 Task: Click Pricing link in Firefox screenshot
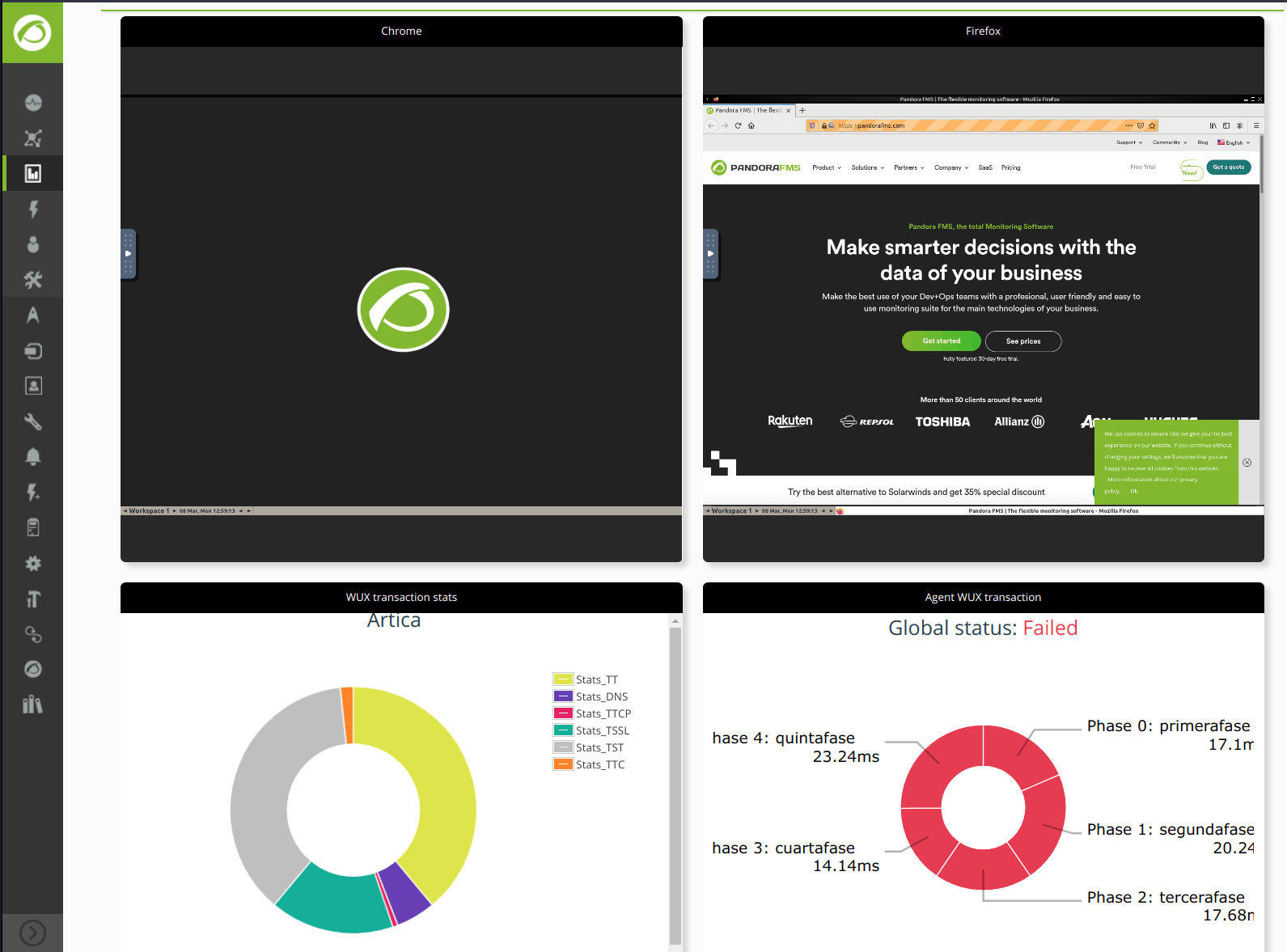tap(1011, 168)
